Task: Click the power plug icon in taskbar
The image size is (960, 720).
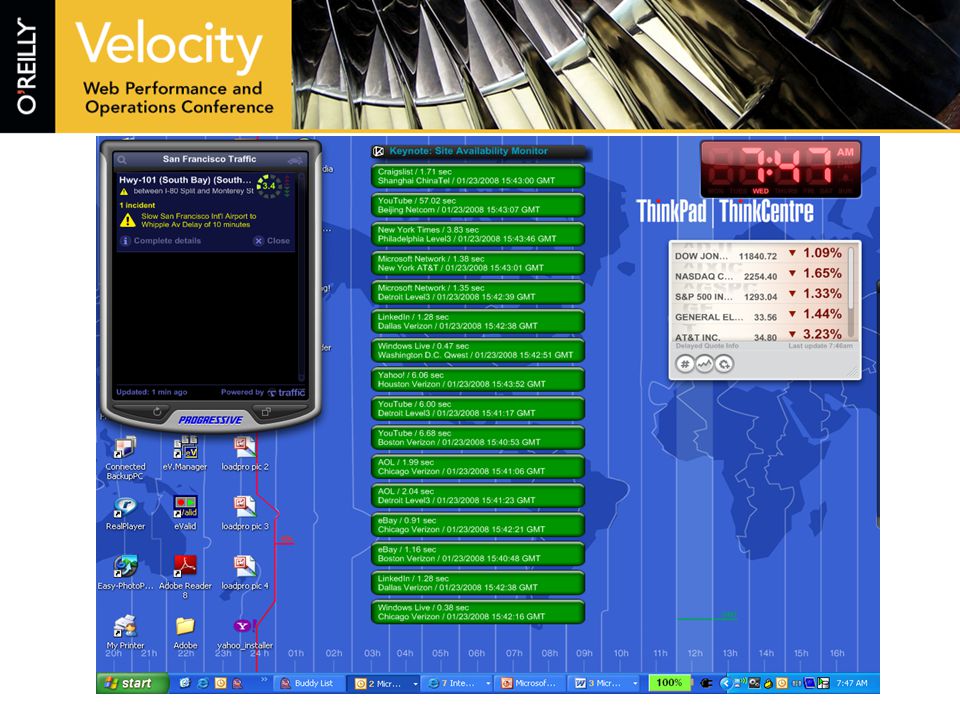Action: click(x=705, y=683)
